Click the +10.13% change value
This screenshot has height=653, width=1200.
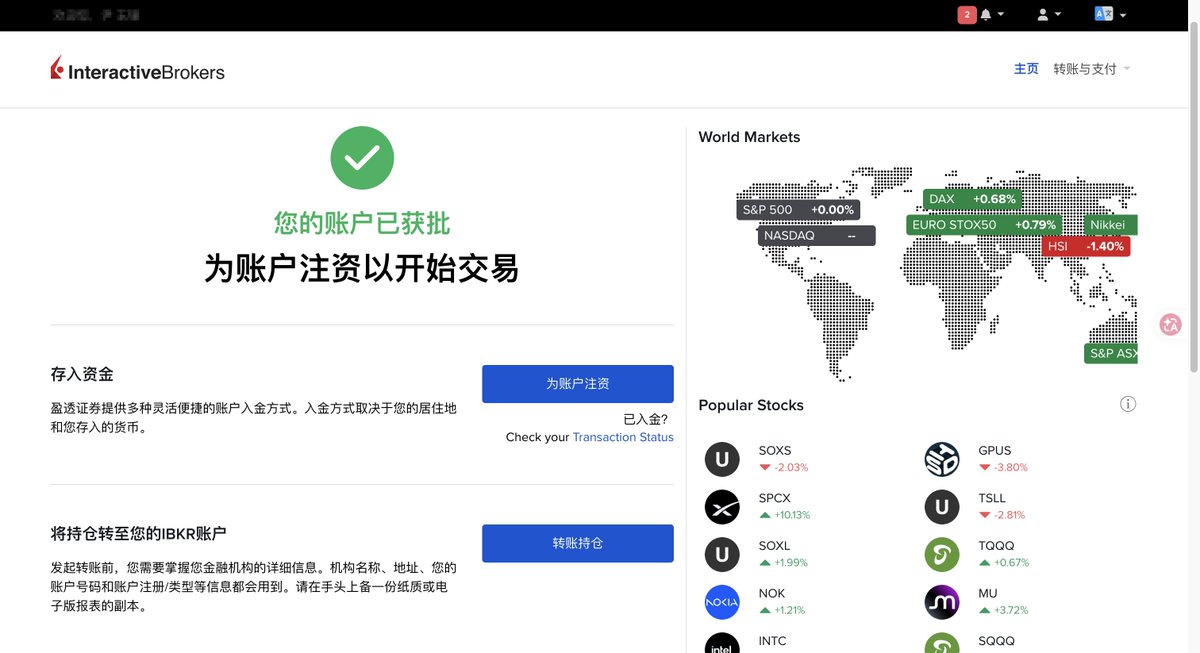791,515
